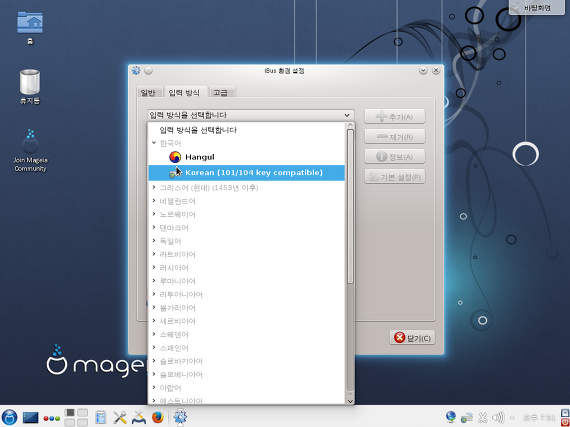
Task: Select the Hangul input method
Action: point(246,157)
